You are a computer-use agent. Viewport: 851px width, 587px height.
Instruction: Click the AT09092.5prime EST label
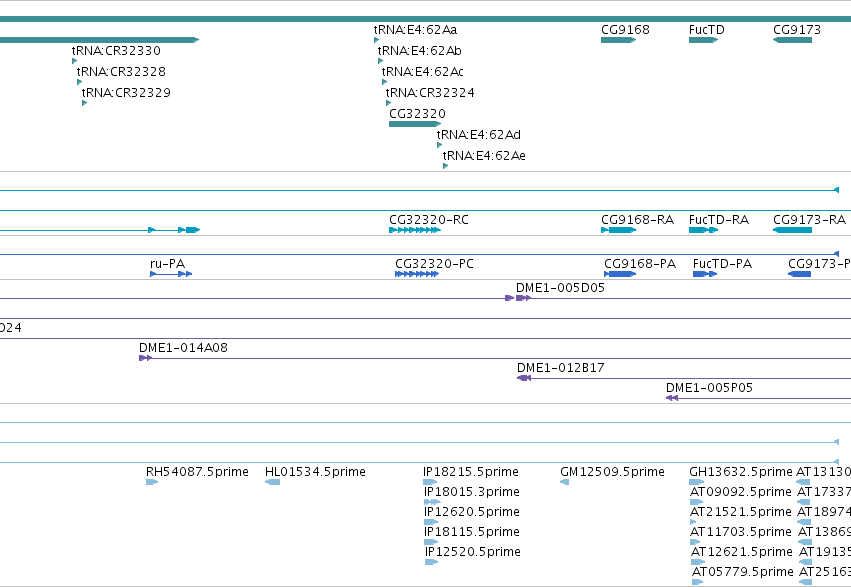coord(741,492)
